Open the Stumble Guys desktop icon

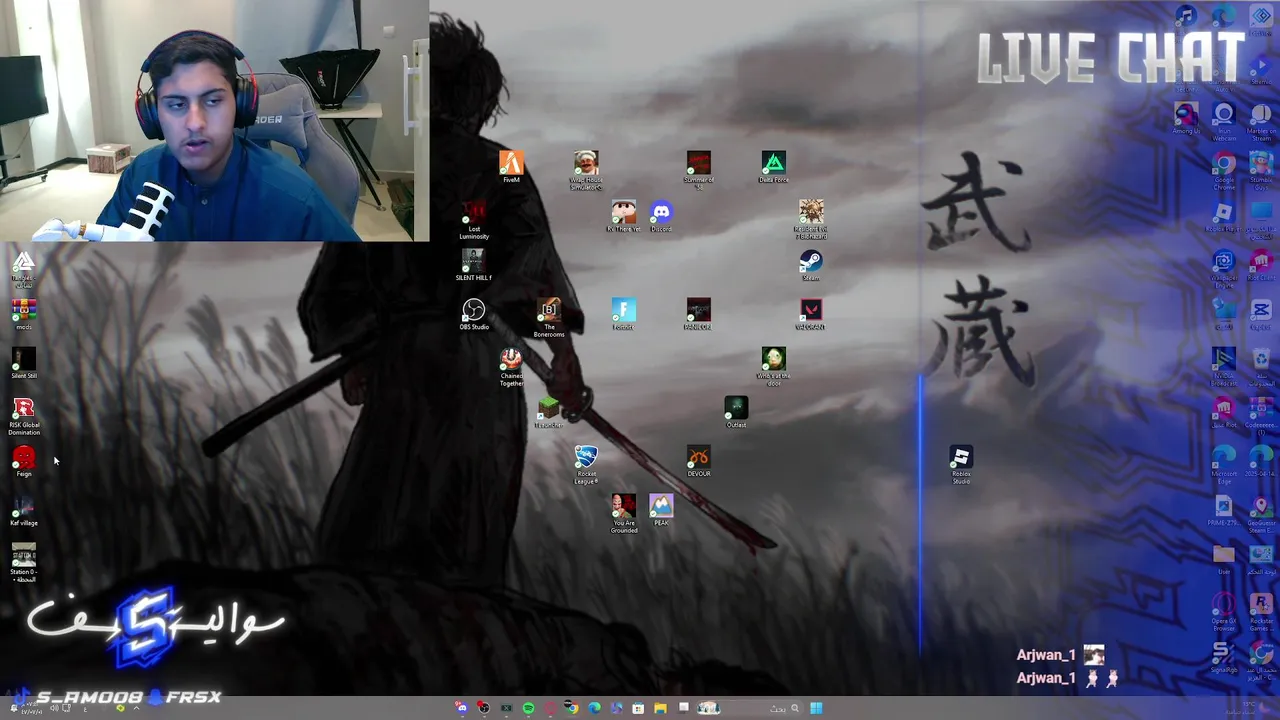(x=1261, y=169)
